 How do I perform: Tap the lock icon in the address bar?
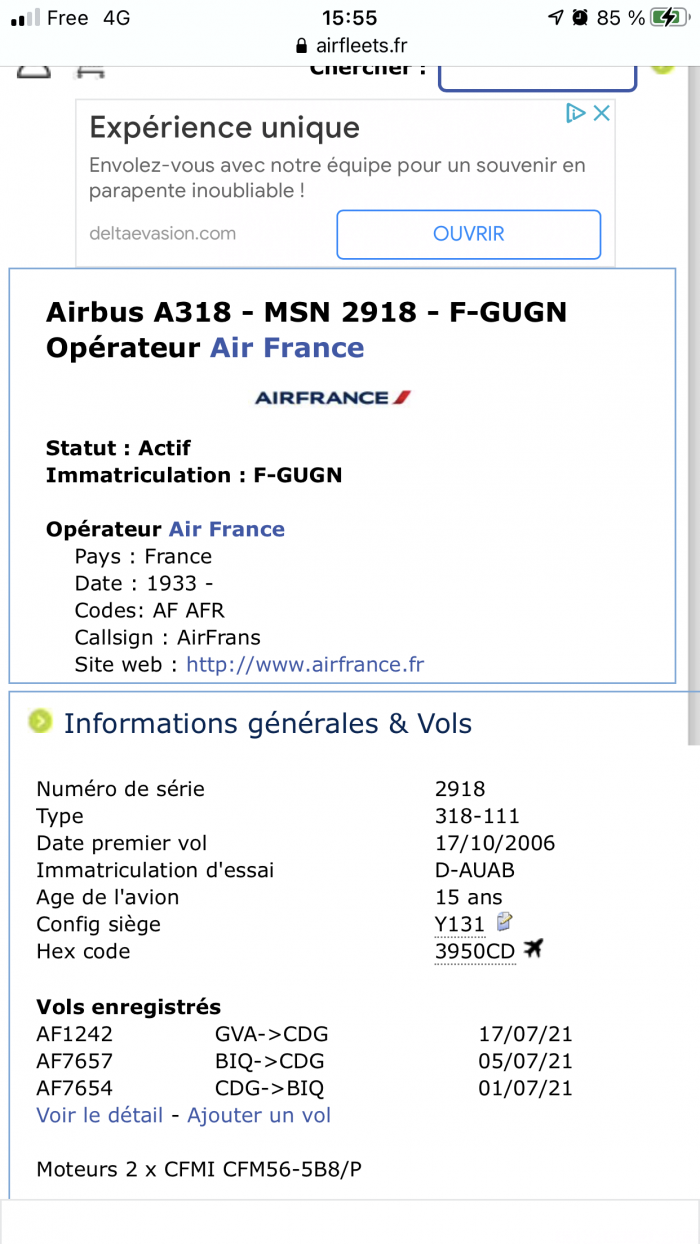tap(300, 46)
